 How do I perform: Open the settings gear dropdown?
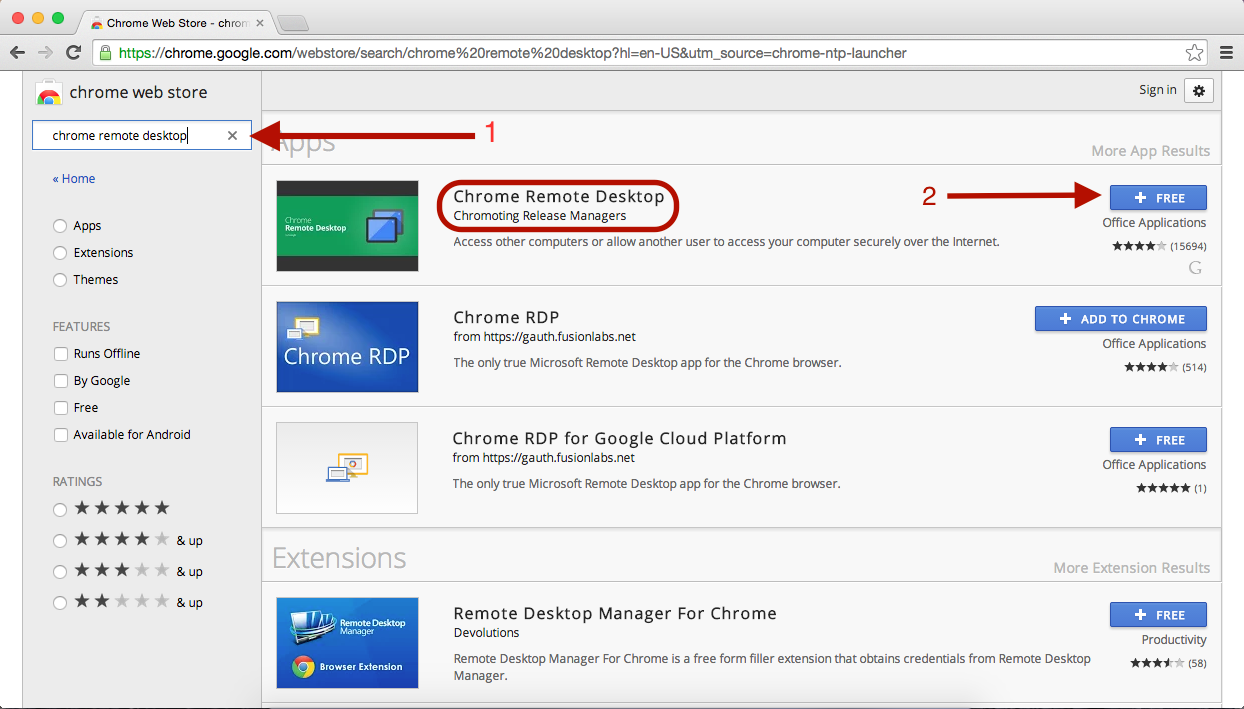pyautogui.click(x=1199, y=90)
